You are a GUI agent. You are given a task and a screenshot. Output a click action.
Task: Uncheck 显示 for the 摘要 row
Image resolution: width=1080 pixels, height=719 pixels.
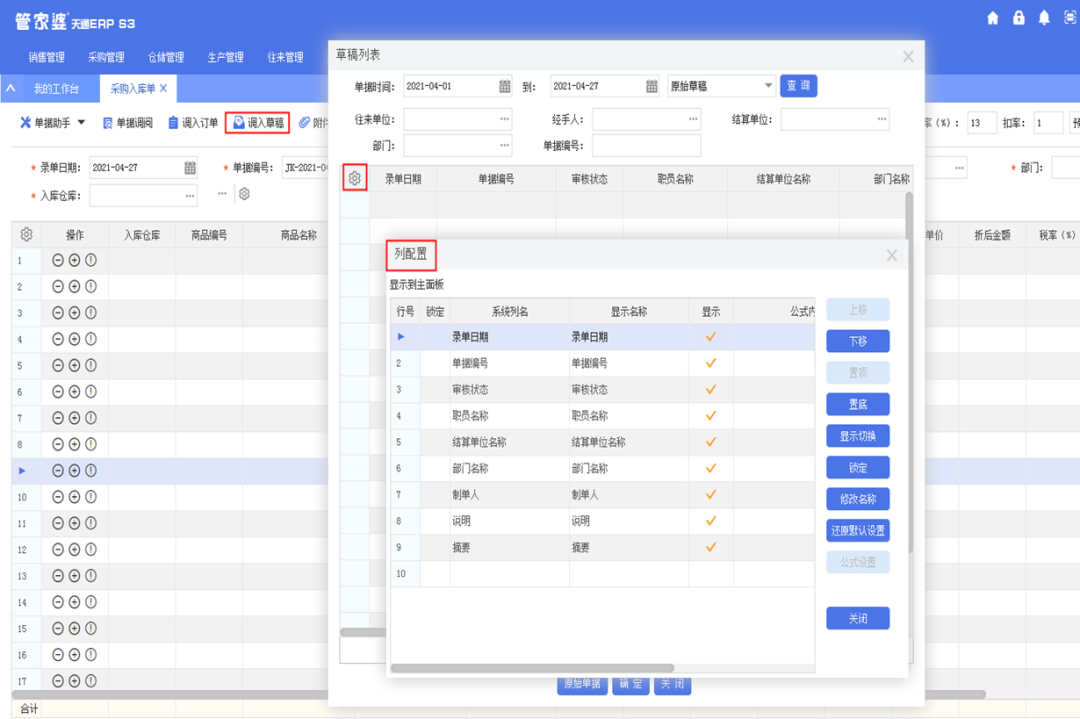tap(711, 547)
